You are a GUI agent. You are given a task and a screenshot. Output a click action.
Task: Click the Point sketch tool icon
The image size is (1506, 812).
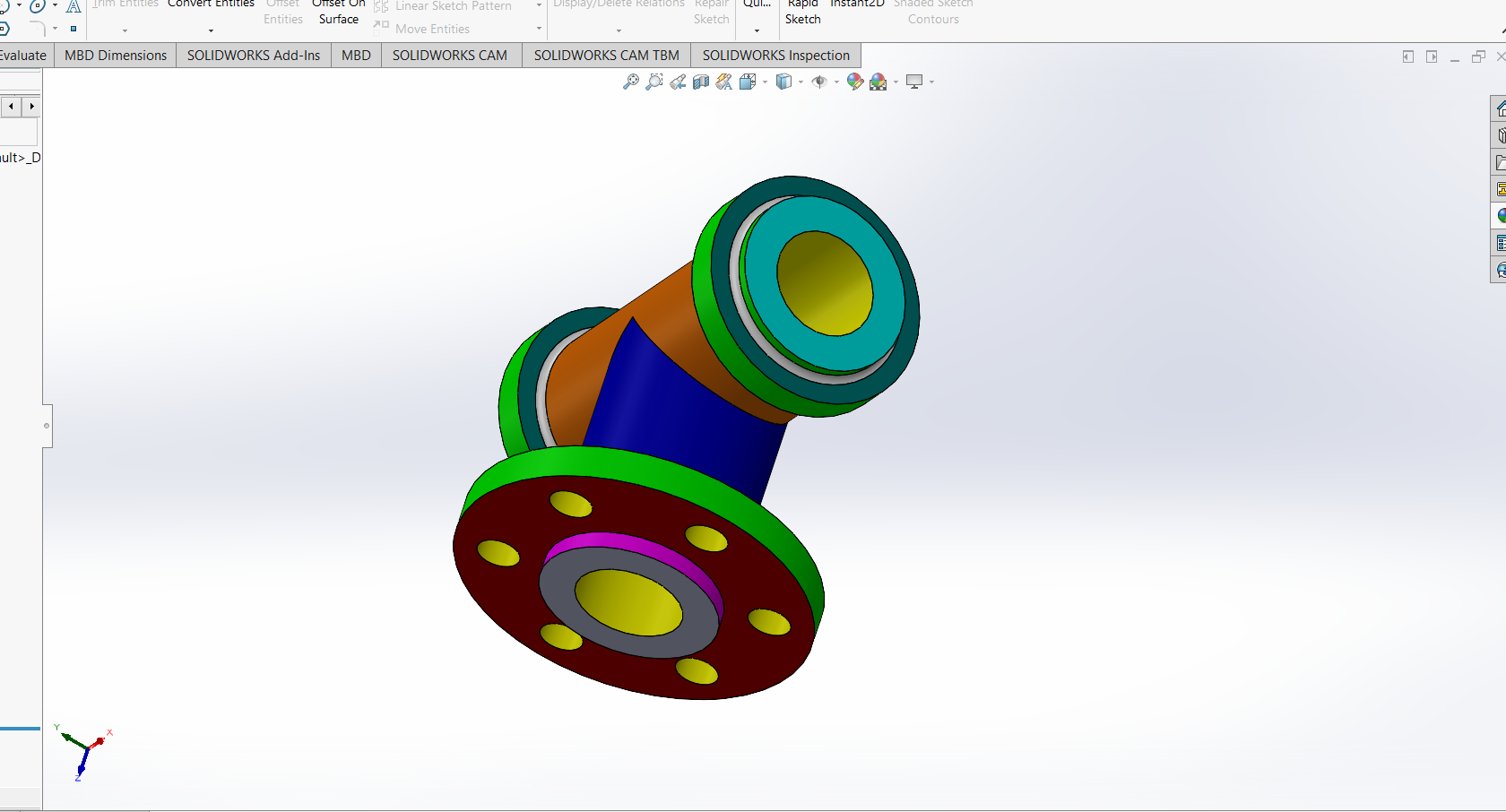74,29
